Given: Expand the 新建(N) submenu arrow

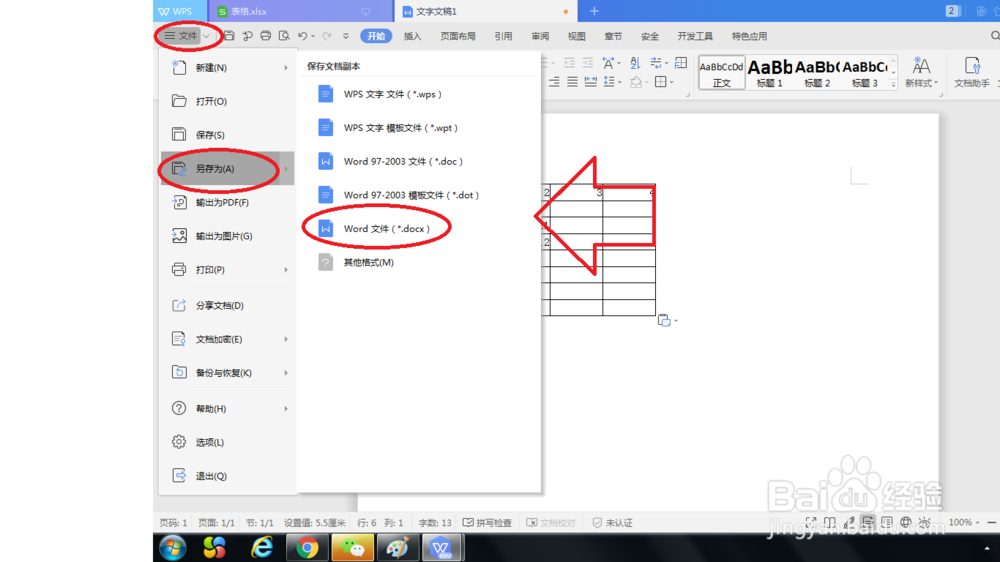Looking at the screenshot, I should [286, 68].
